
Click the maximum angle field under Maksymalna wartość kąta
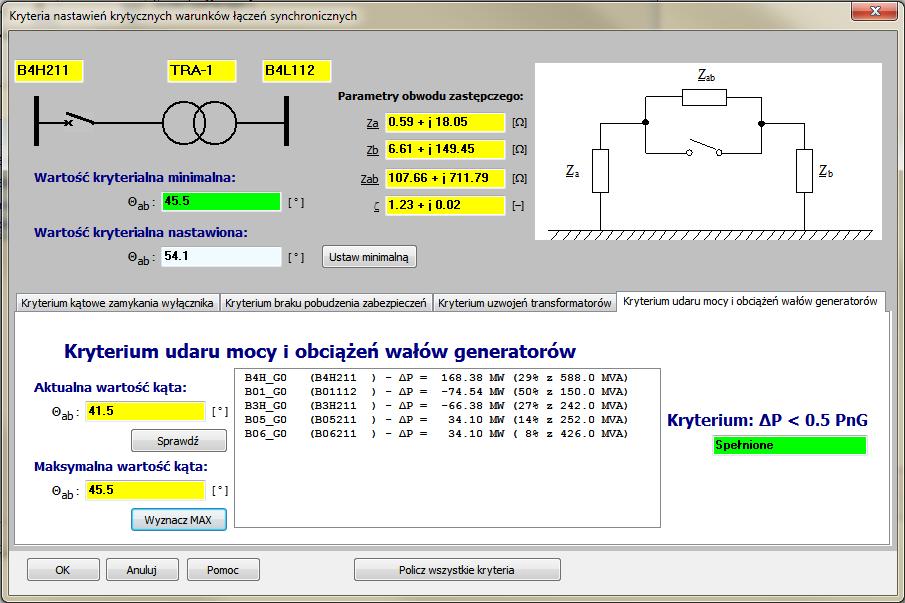pos(145,490)
